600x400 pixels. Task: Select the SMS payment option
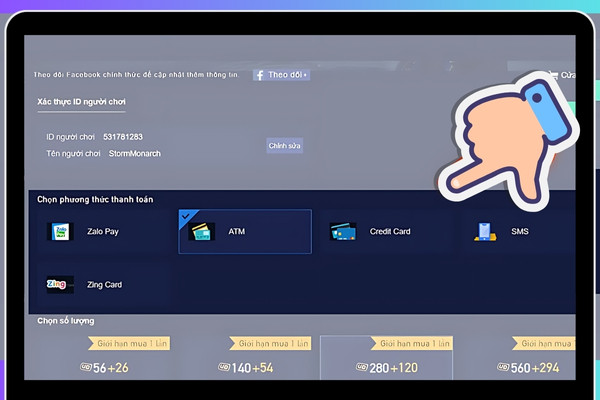point(518,231)
